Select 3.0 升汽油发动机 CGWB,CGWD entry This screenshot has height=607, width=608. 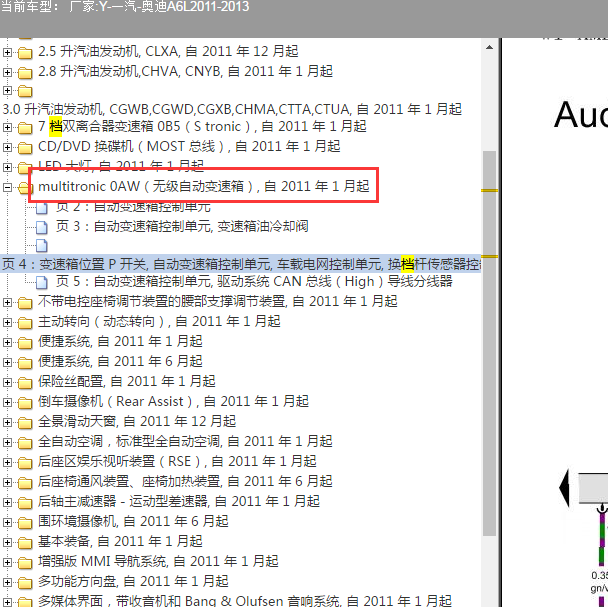(x=232, y=109)
